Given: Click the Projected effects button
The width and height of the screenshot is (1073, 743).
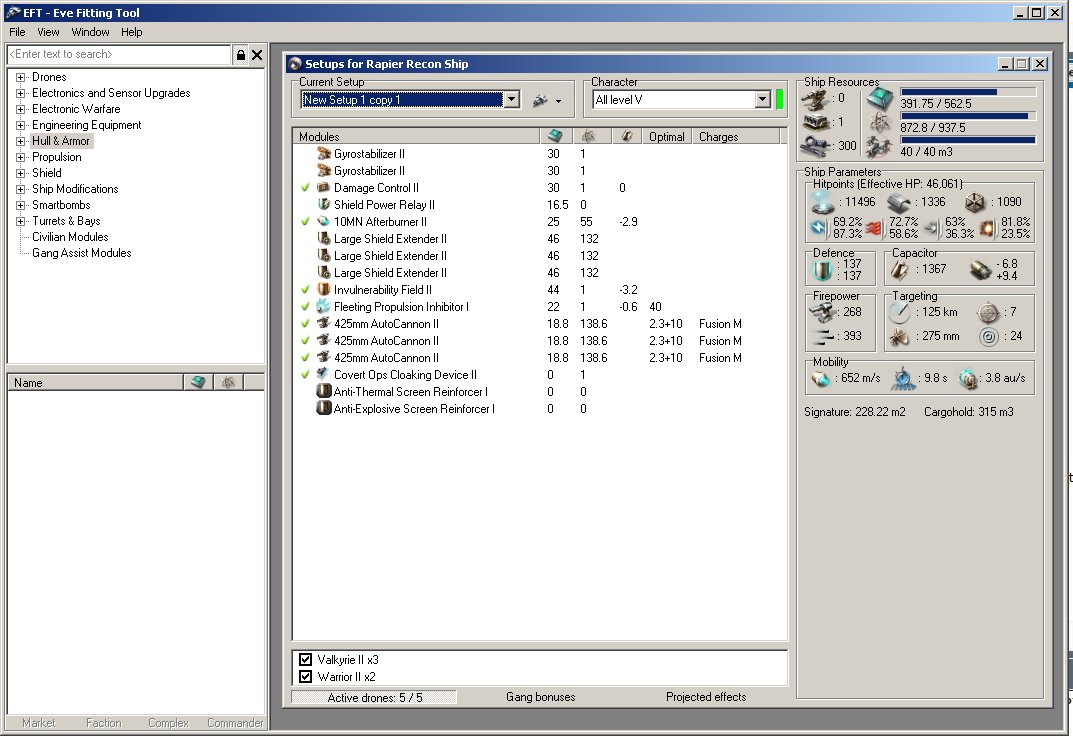Looking at the screenshot, I should pyautogui.click(x=706, y=697).
